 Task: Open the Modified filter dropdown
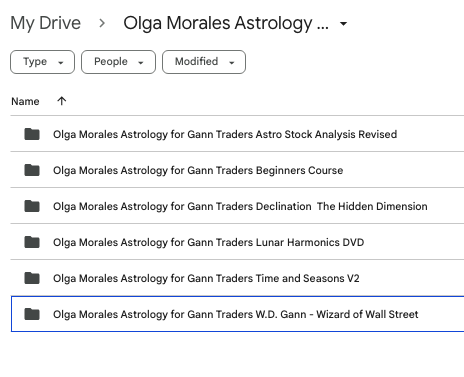(x=204, y=62)
